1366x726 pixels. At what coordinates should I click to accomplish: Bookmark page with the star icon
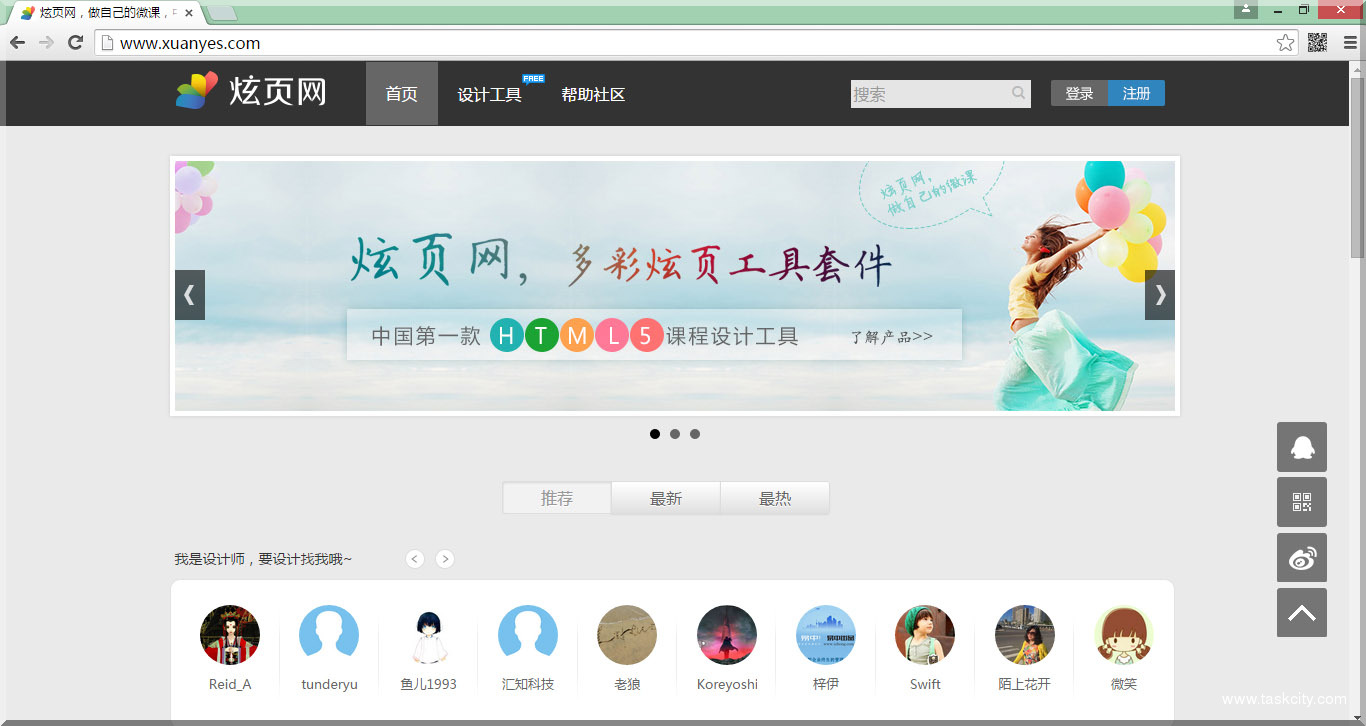[1285, 43]
